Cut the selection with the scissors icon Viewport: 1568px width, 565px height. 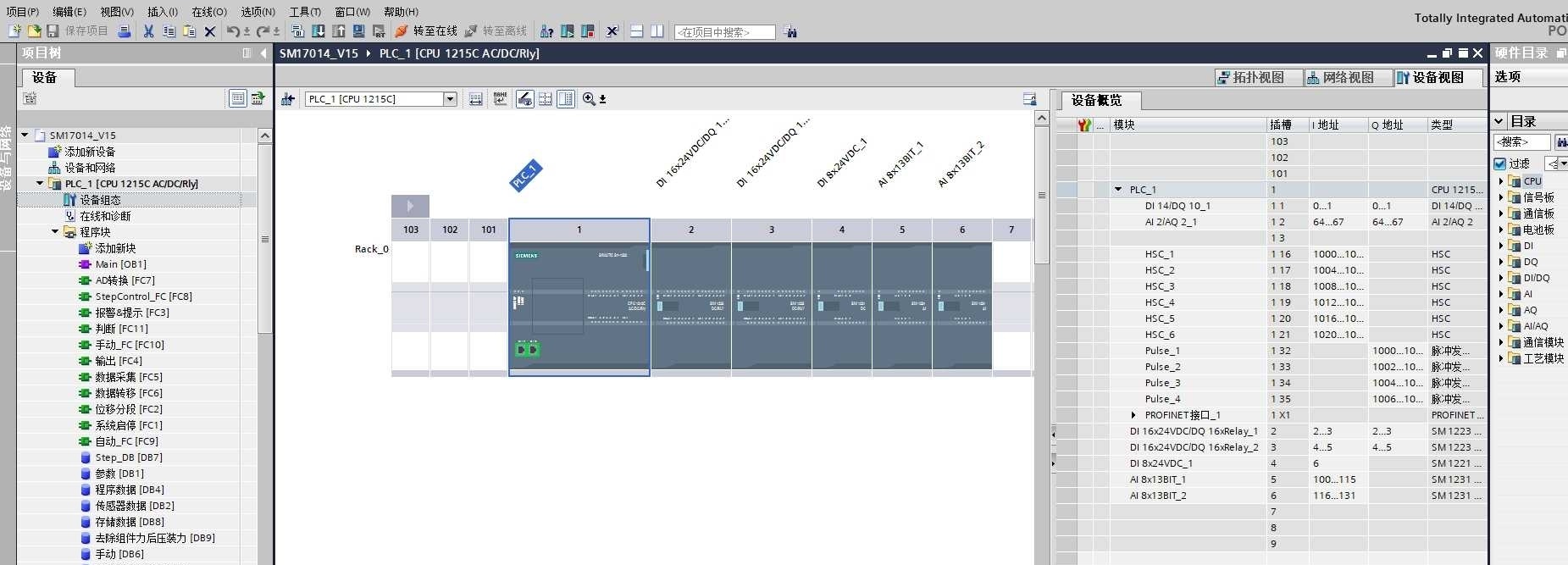coord(149,31)
